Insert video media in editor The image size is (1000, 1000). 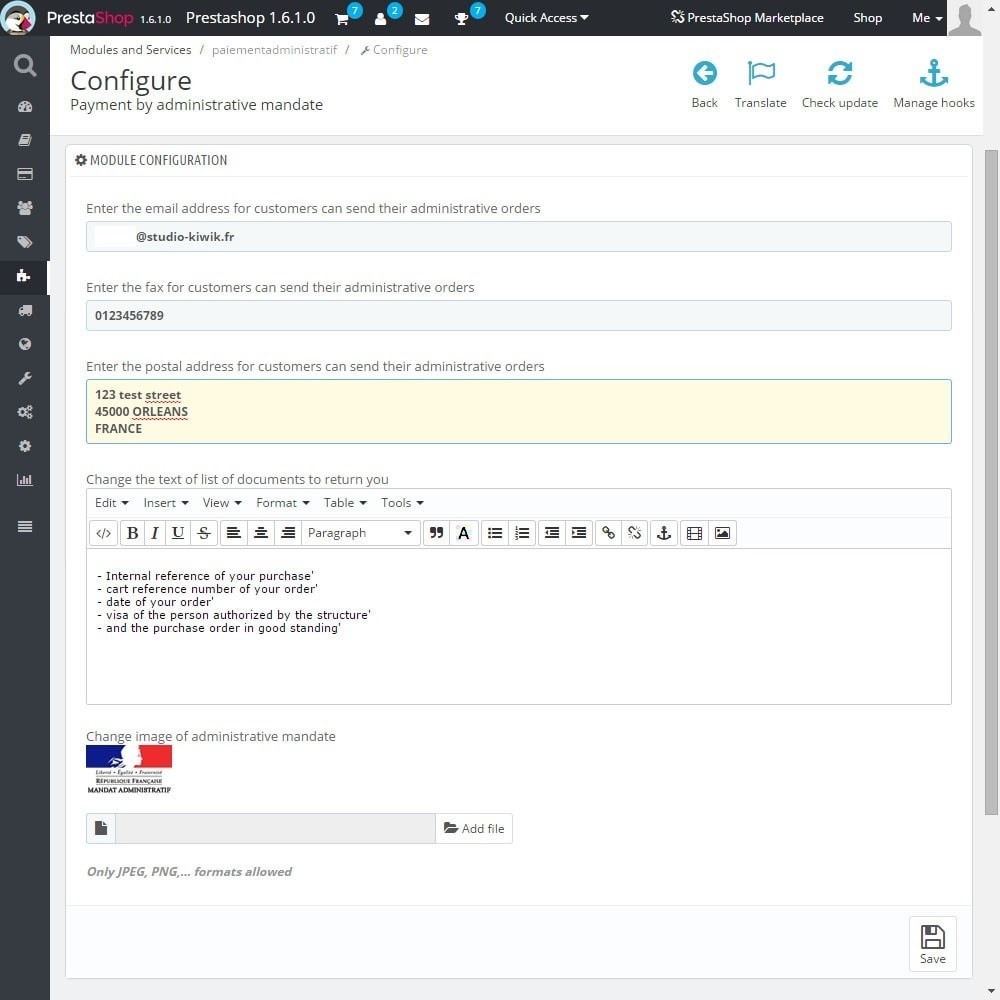[695, 533]
